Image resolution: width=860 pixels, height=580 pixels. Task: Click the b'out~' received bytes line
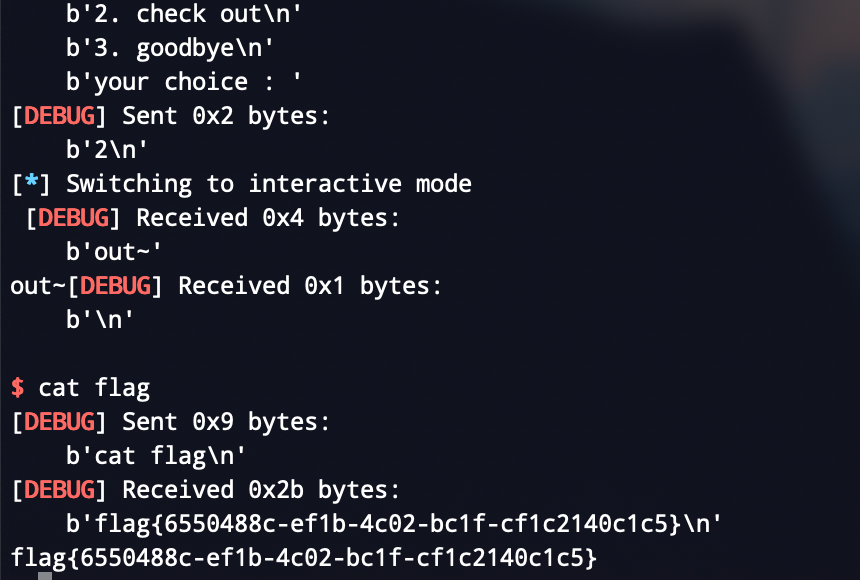[114, 252]
